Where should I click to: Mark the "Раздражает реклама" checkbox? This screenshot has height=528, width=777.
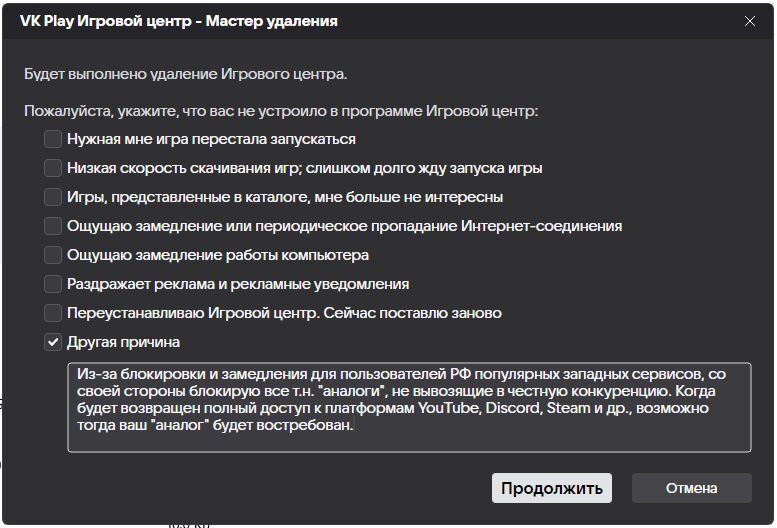coord(53,284)
